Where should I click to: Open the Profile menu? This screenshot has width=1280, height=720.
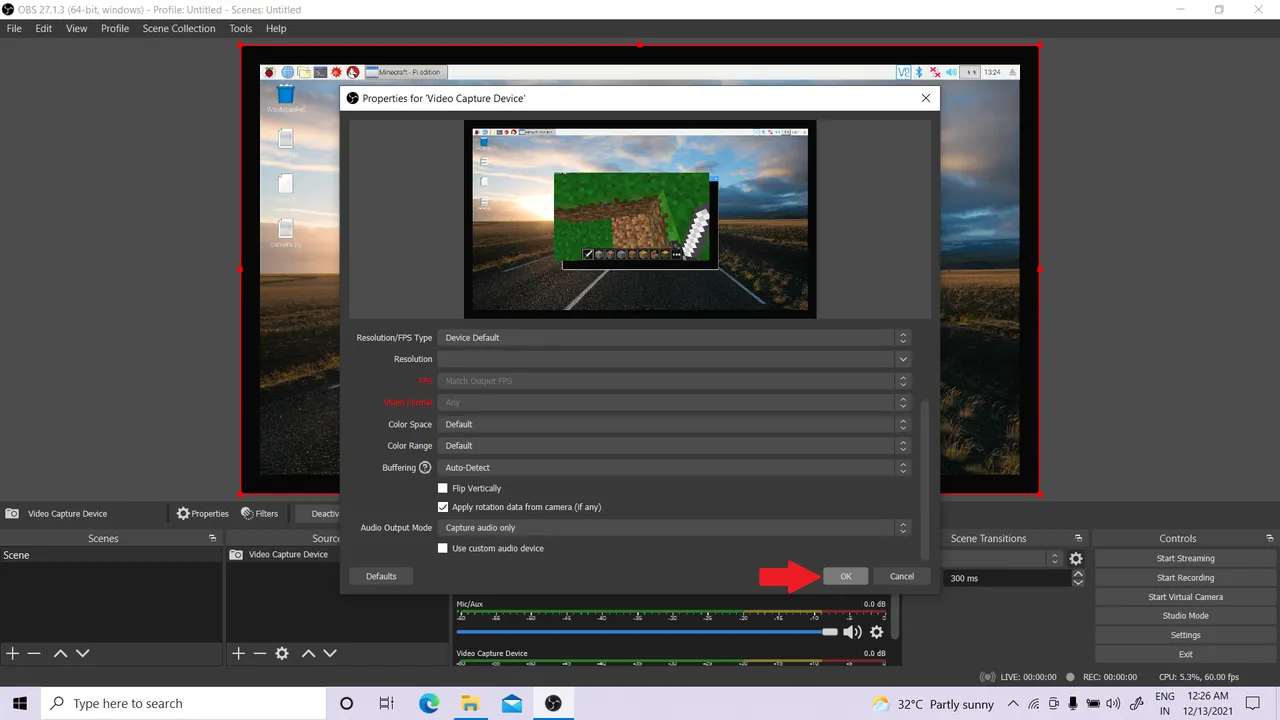coord(115,28)
